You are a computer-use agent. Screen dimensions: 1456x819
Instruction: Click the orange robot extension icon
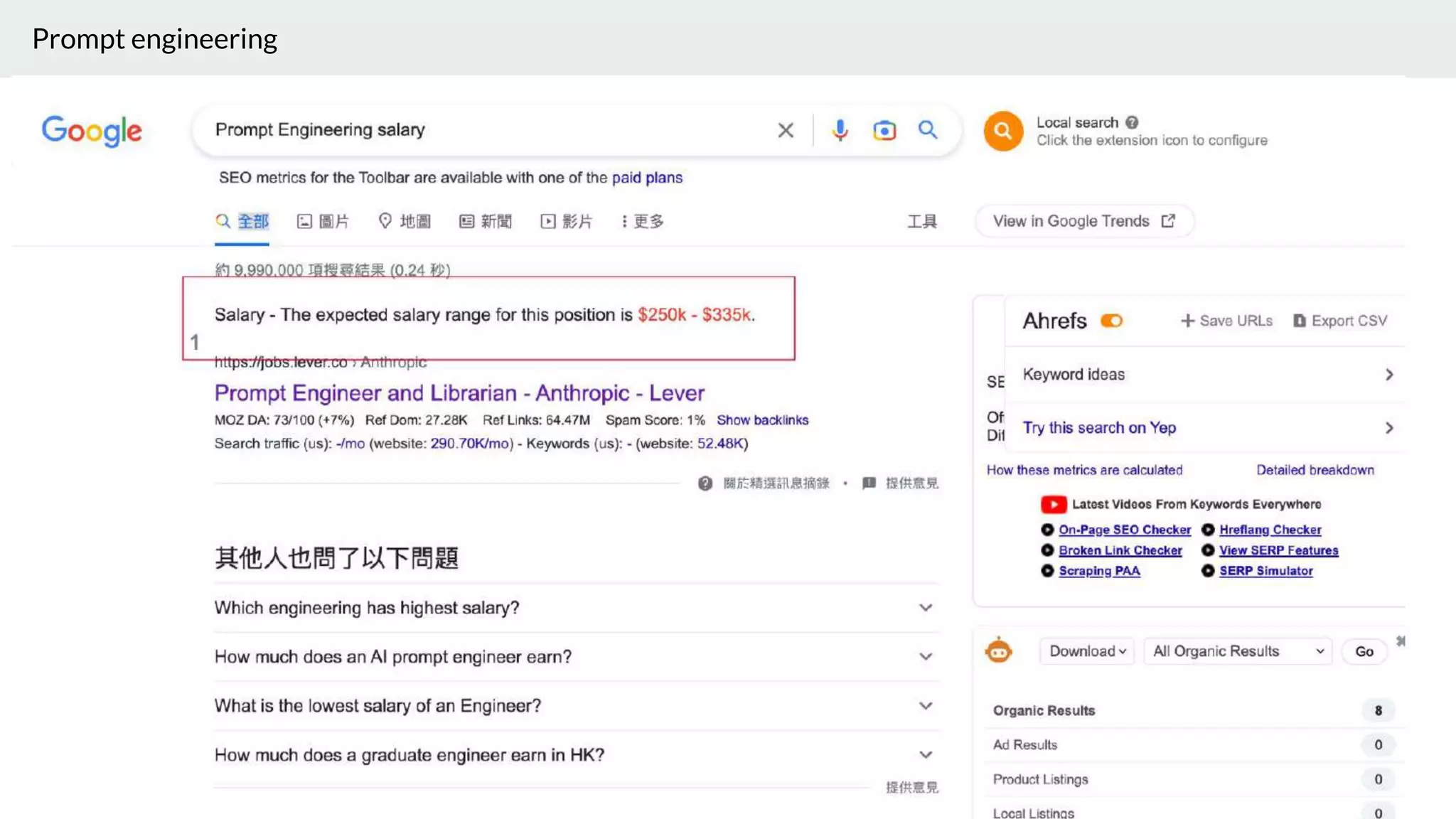(x=999, y=651)
